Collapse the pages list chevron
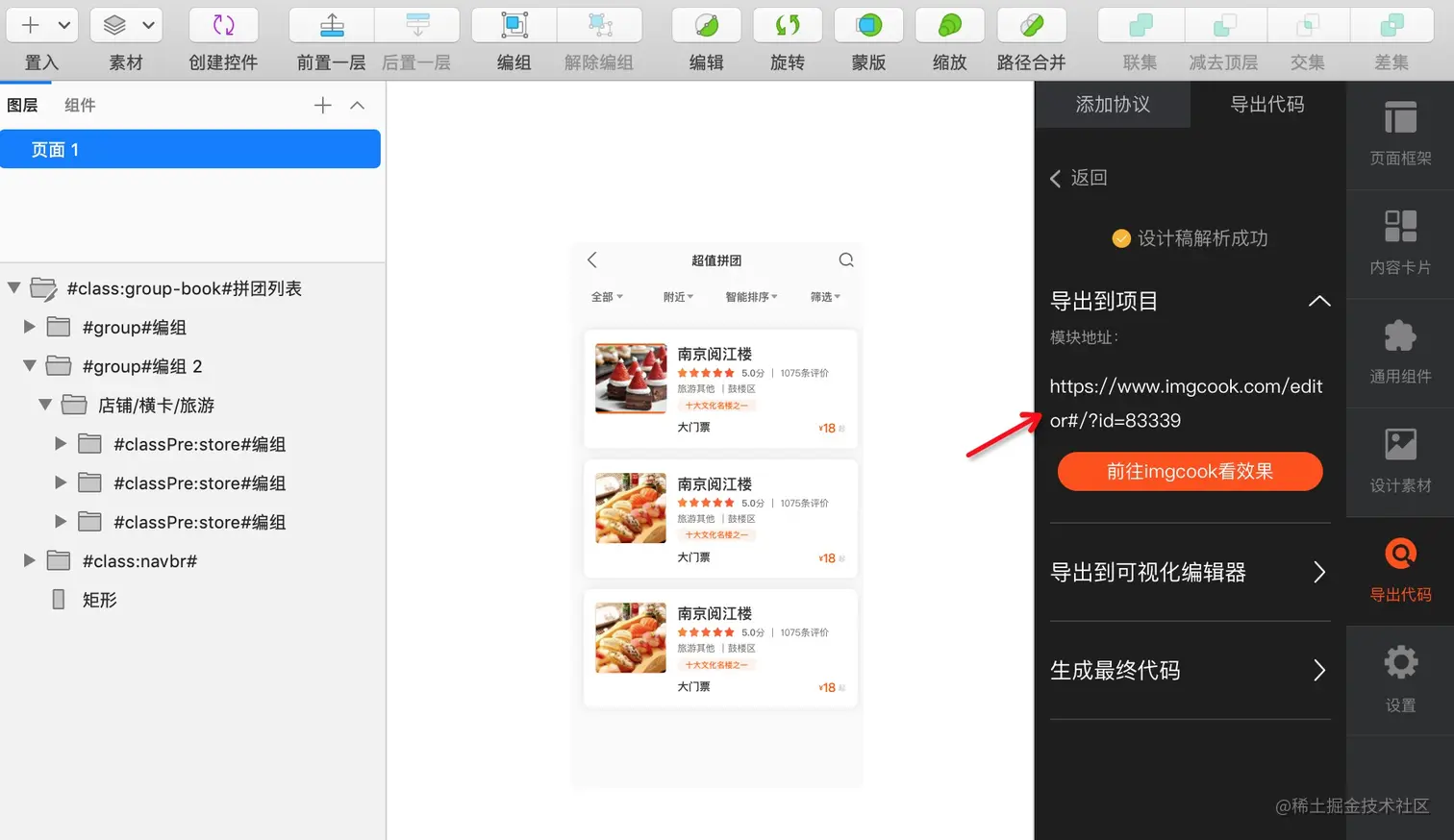The height and width of the screenshot is (840, 1454). click(x=357, y=106)
